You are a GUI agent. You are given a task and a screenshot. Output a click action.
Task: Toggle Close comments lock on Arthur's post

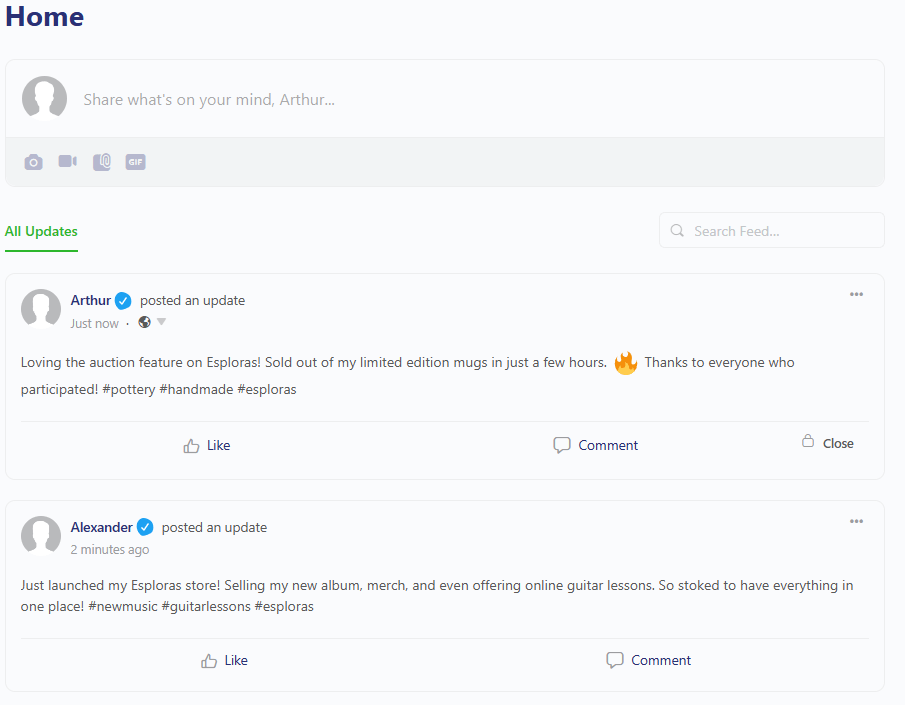[x=828, y=443]
